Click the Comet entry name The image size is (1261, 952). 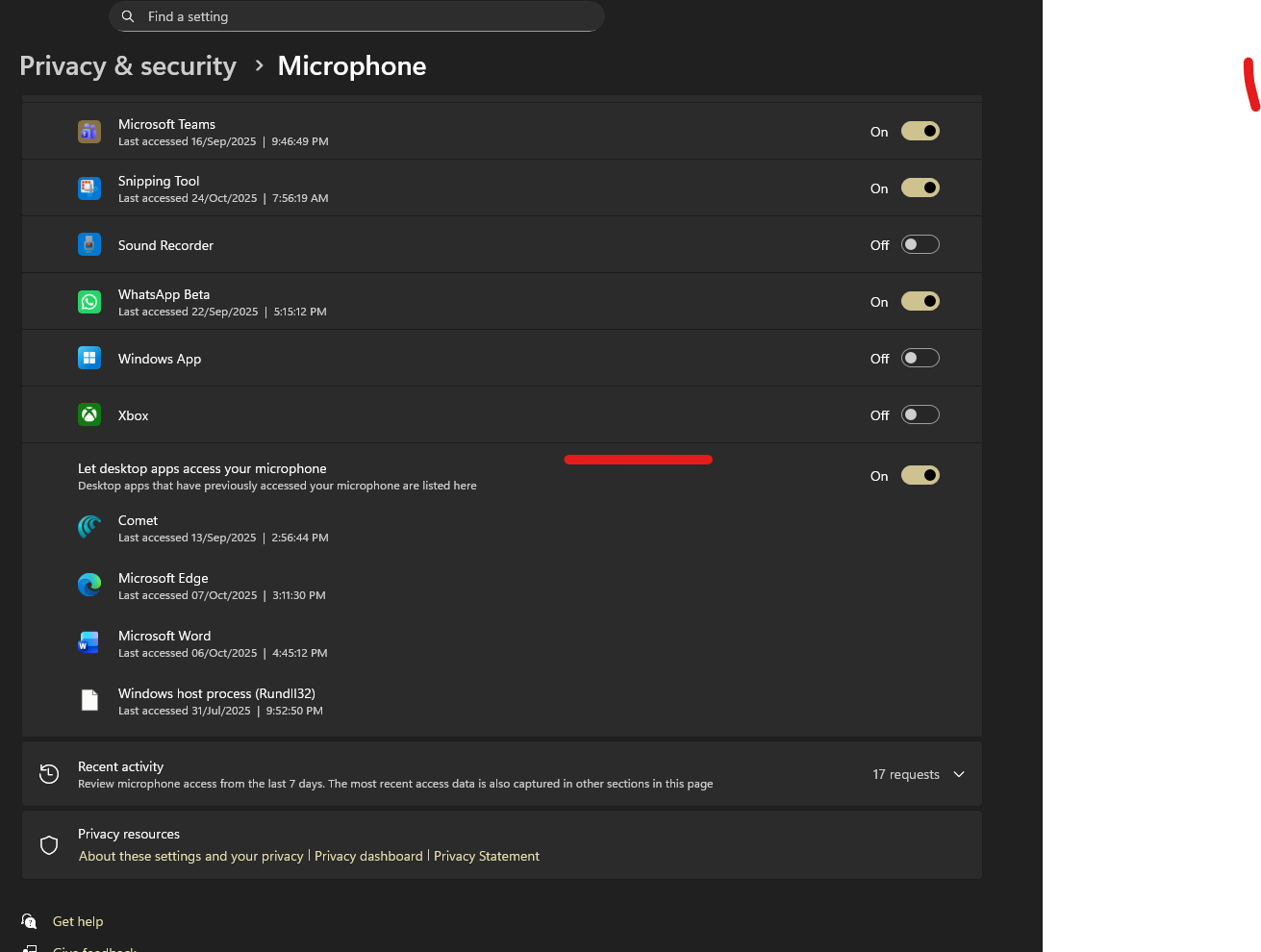click(x=138, y=520)
